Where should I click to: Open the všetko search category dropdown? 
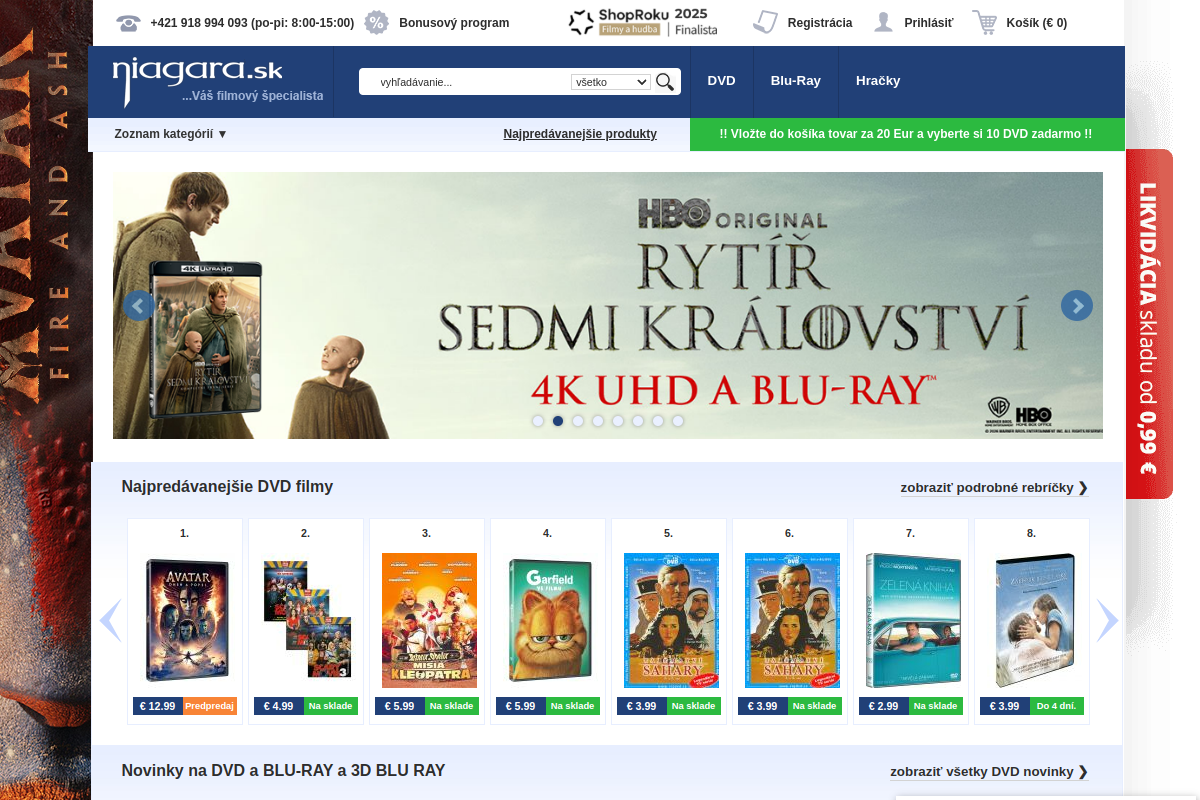(611, 82)
